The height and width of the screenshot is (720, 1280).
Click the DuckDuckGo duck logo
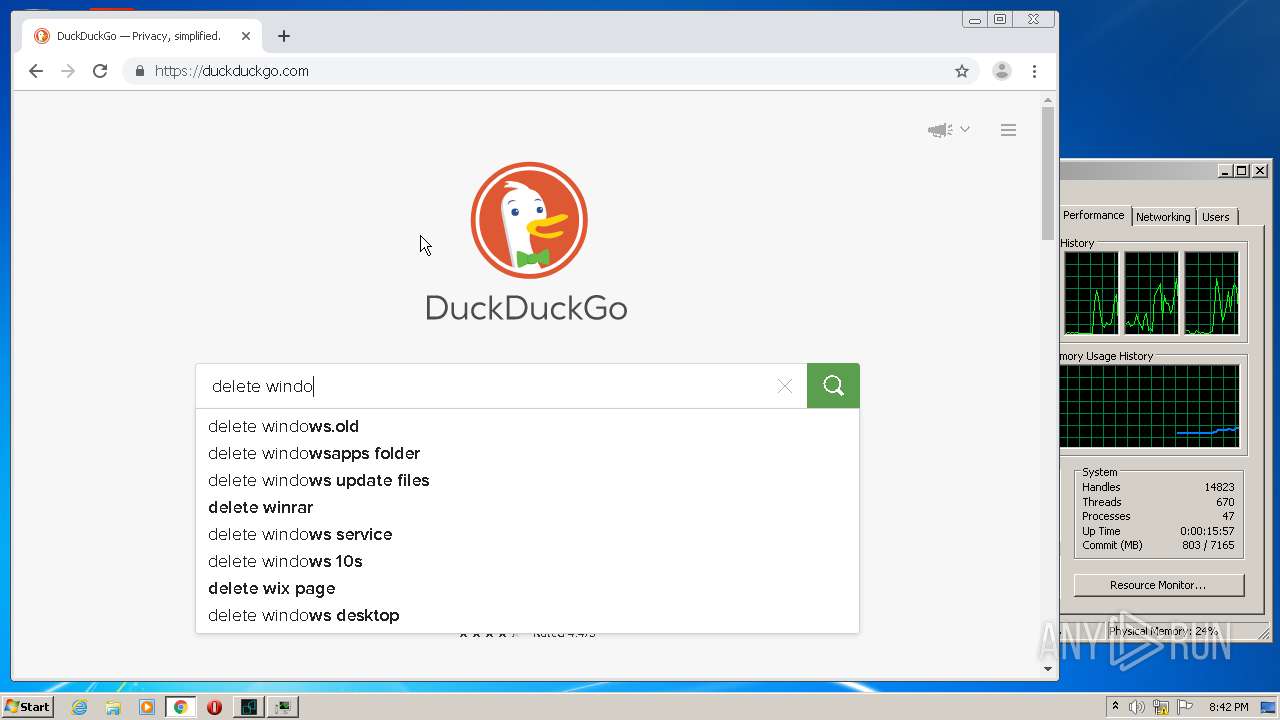529,220
